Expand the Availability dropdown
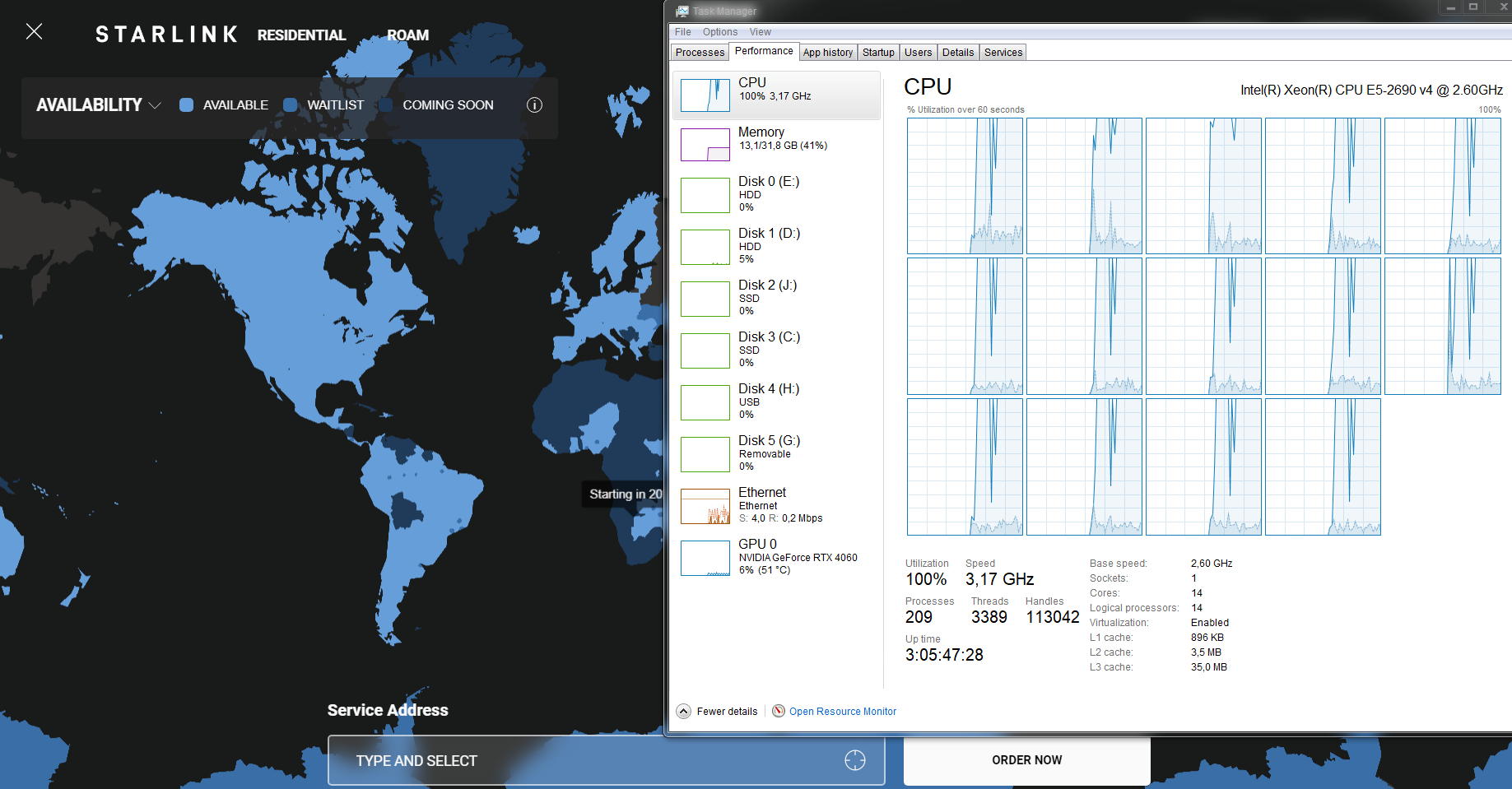This screenshot has width=1512, height=789. (98, 105)
